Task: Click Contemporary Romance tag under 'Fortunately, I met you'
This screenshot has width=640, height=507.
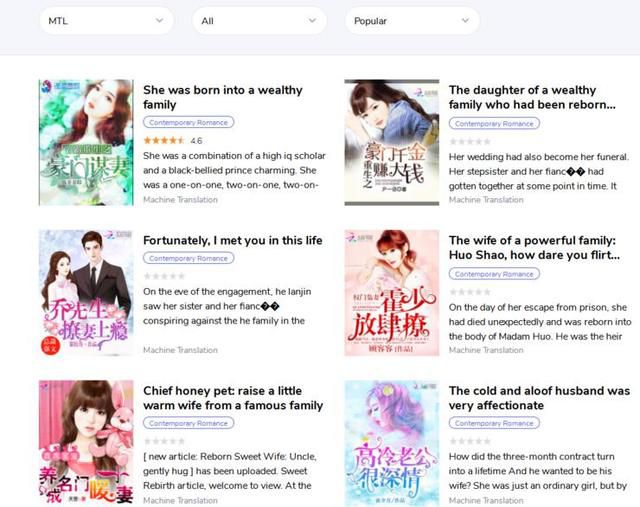Action: (x=188, y=258)
